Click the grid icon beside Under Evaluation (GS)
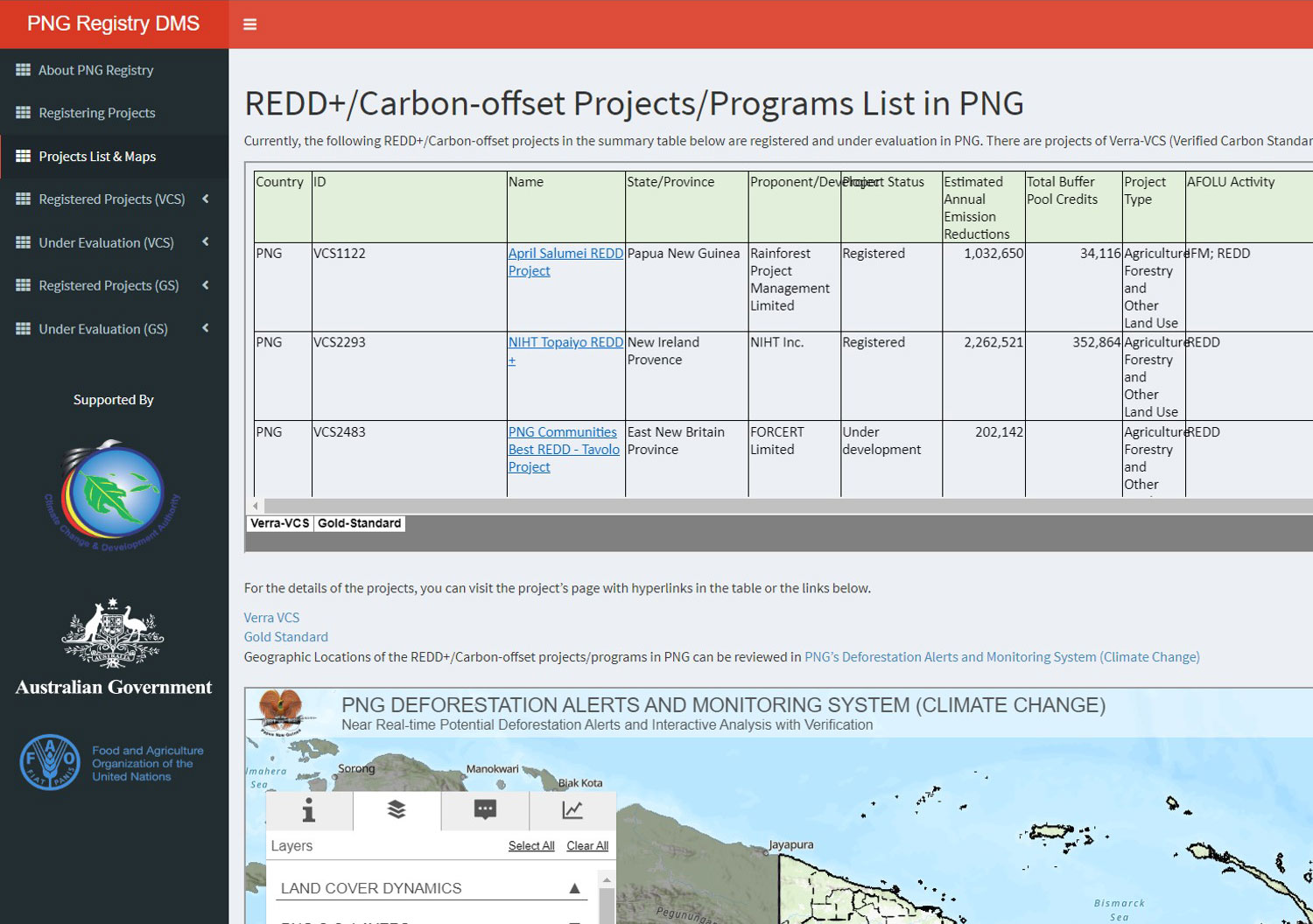1313x924 pixels. point(24,329)
